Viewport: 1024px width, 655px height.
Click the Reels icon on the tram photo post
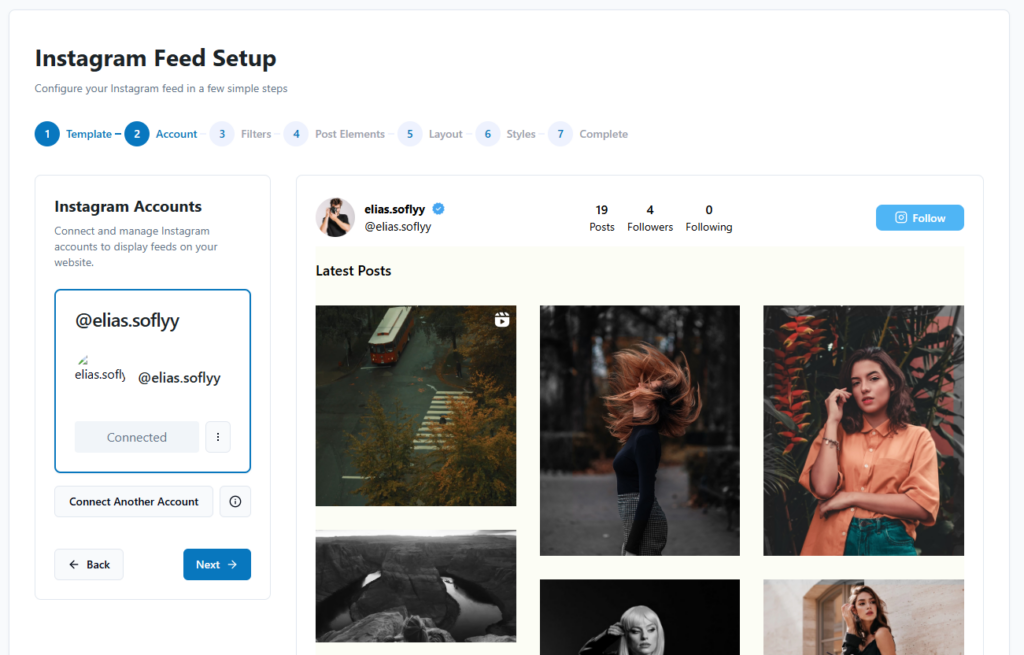point(501,318)
